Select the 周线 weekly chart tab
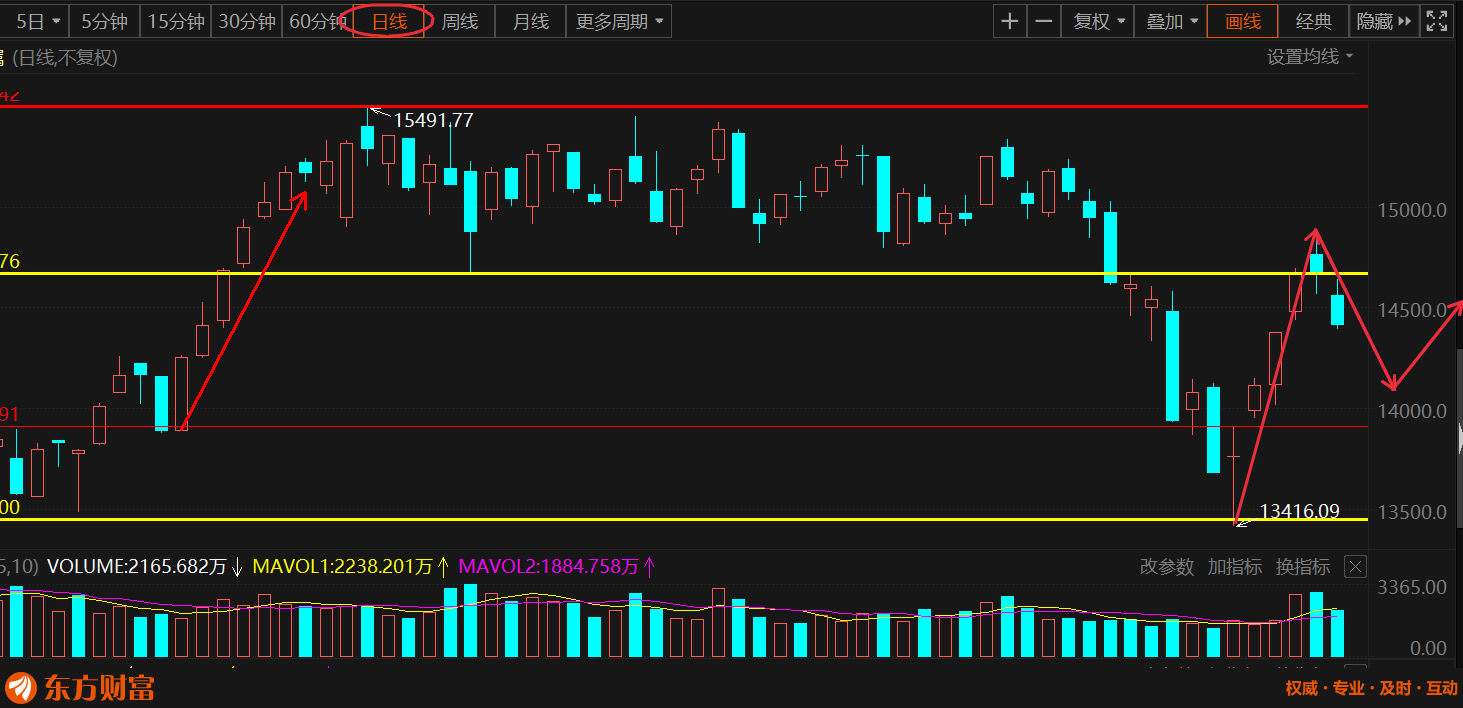The image size is (1463, 708). click(460, 21)
